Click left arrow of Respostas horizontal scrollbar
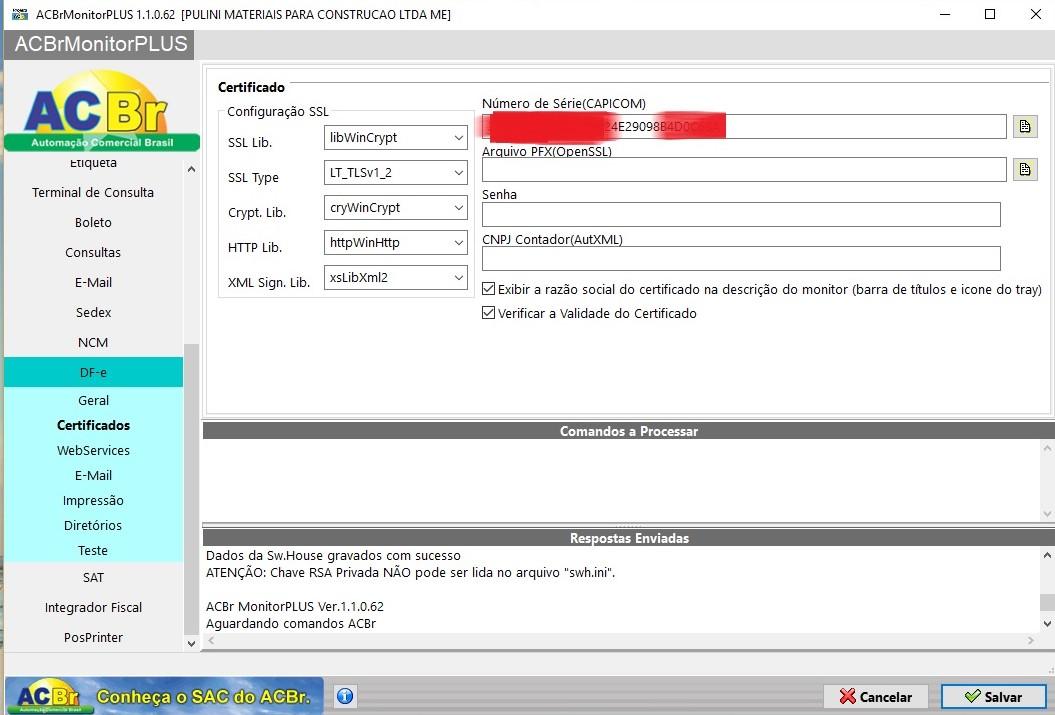Viewport: 1055px width, 715px height. click(x=211, y=640)
